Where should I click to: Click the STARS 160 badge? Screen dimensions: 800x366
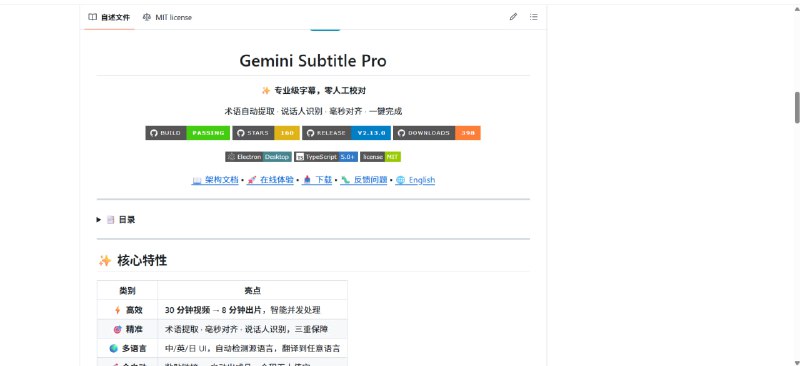click(266, 133)
